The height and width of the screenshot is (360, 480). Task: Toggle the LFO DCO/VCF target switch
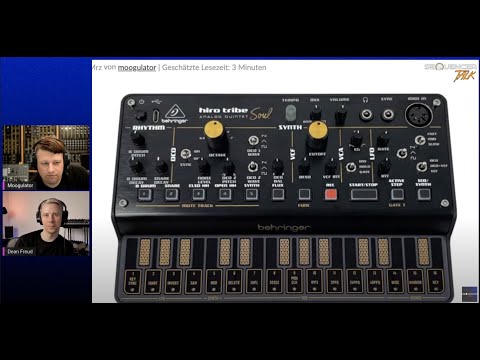coord(421,166)
